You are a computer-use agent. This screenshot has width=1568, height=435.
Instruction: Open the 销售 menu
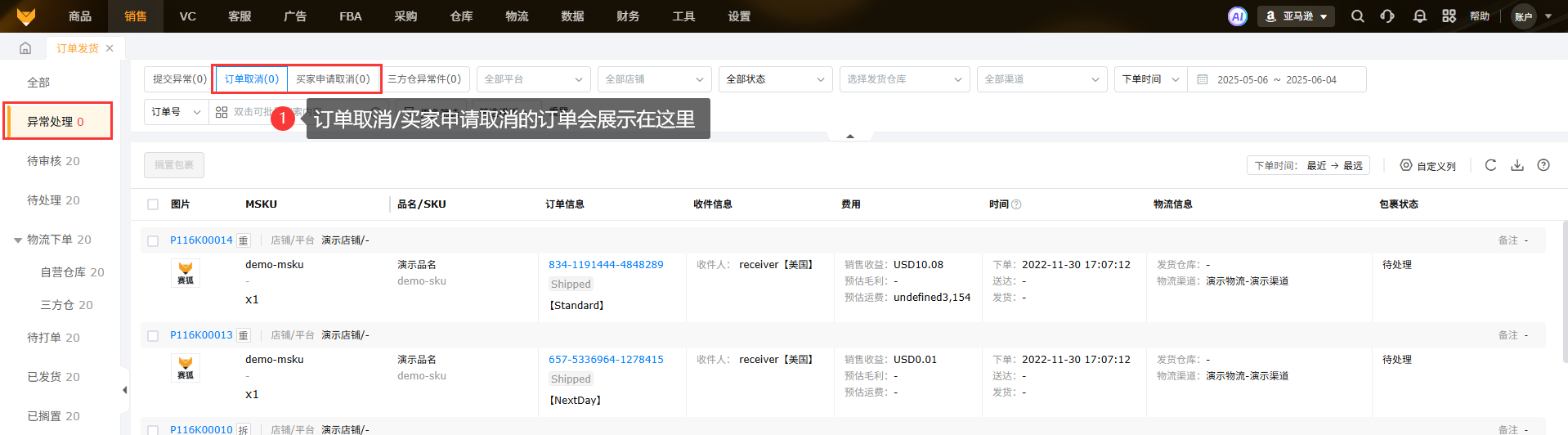coord(136,16)
